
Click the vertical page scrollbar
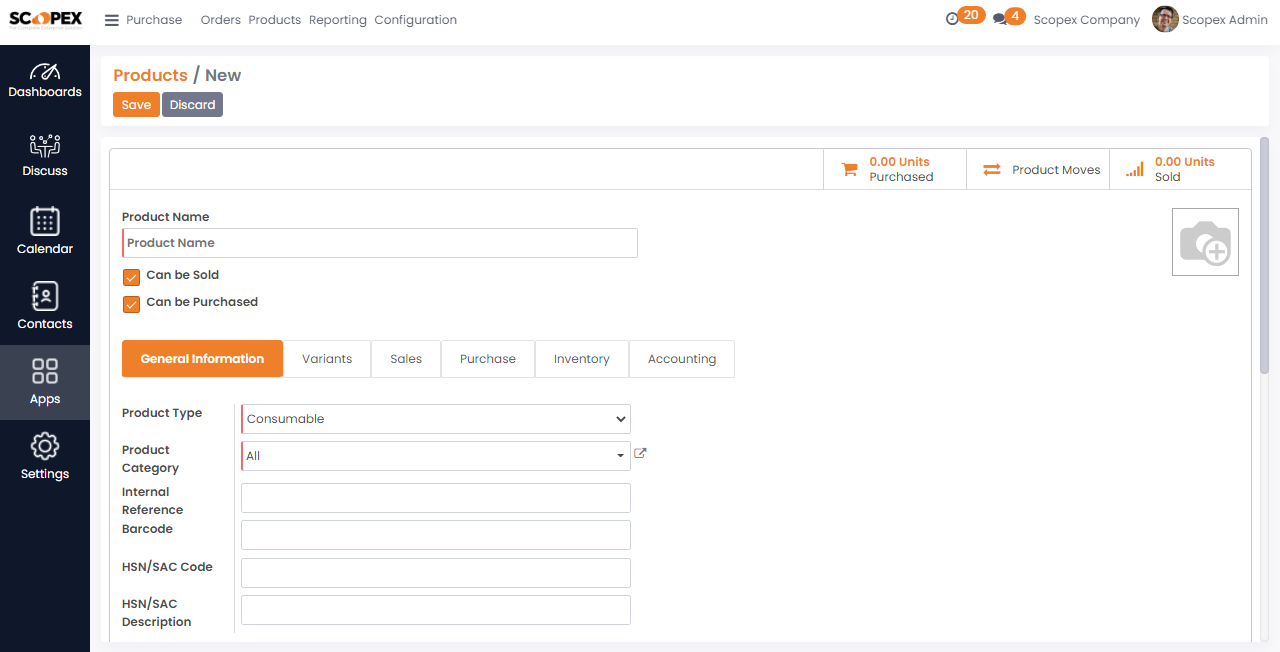(x=1264, y=256)
